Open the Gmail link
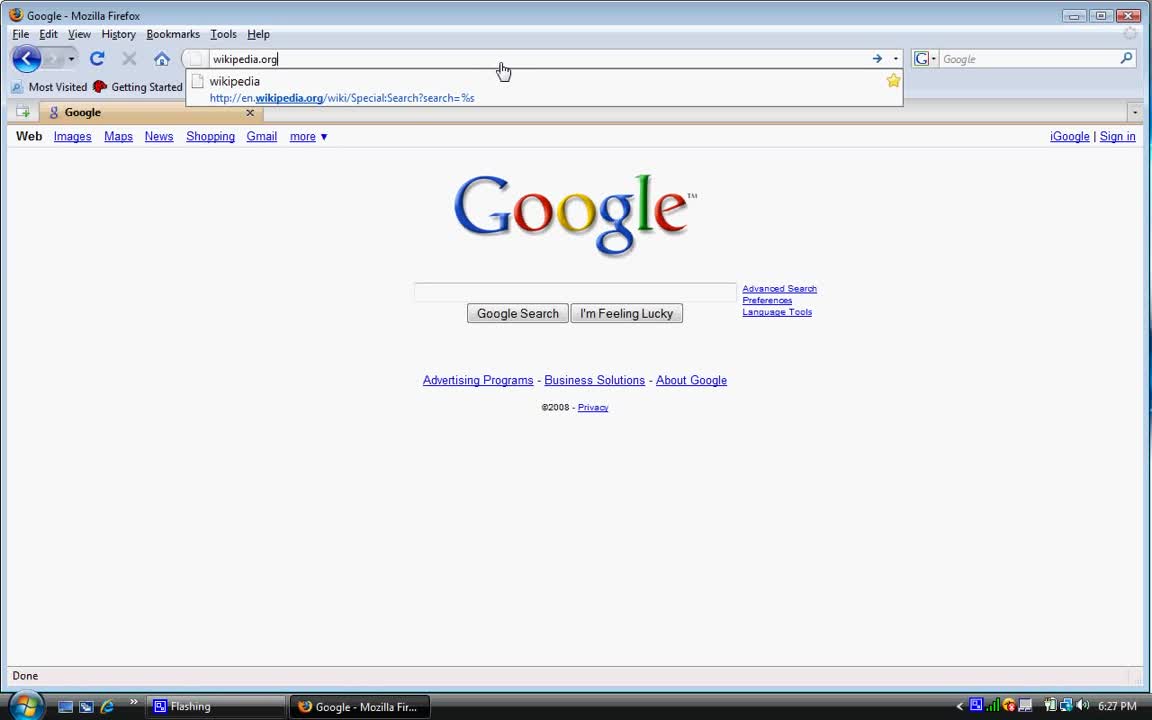The image size is (1152, 720). pos(262,137)
